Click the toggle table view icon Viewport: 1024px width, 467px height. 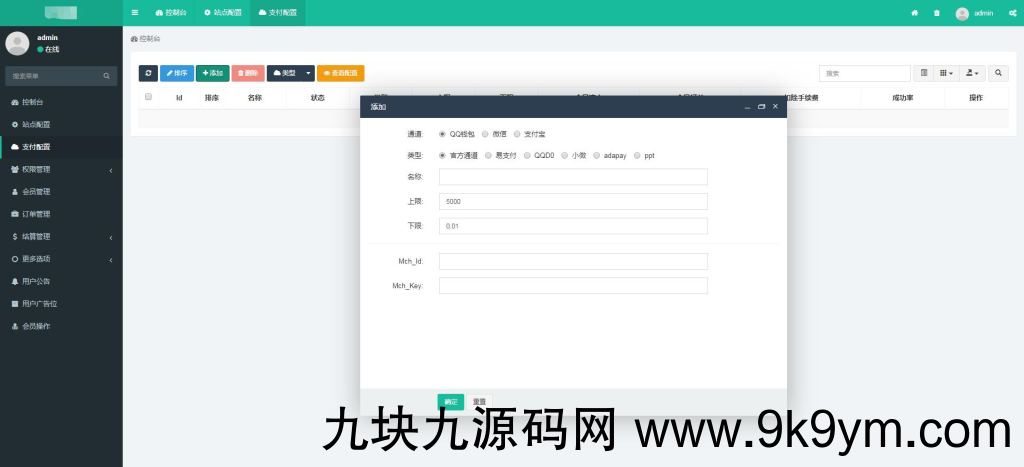point(924,73)
